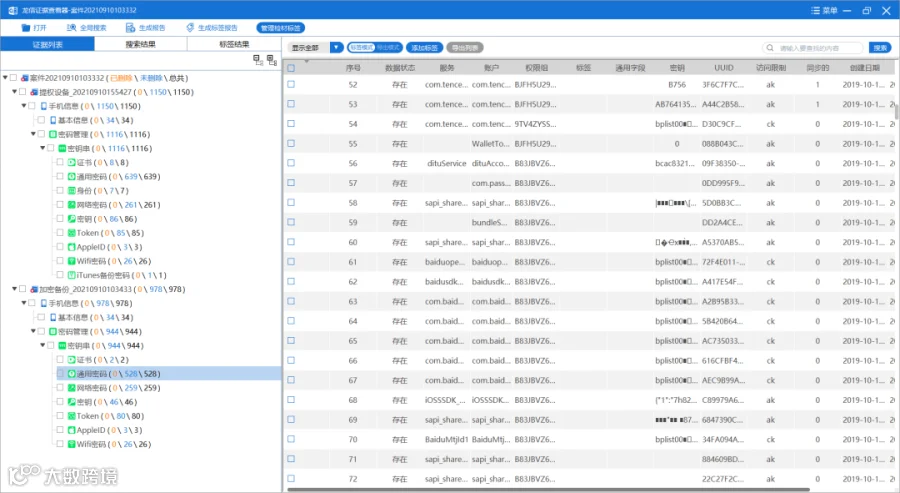Image resolution: width=900 pixels, height=493 pixels.
Task: Check the 通用密码 (0\528\528) tree checkbox
Action: [60, 374]
